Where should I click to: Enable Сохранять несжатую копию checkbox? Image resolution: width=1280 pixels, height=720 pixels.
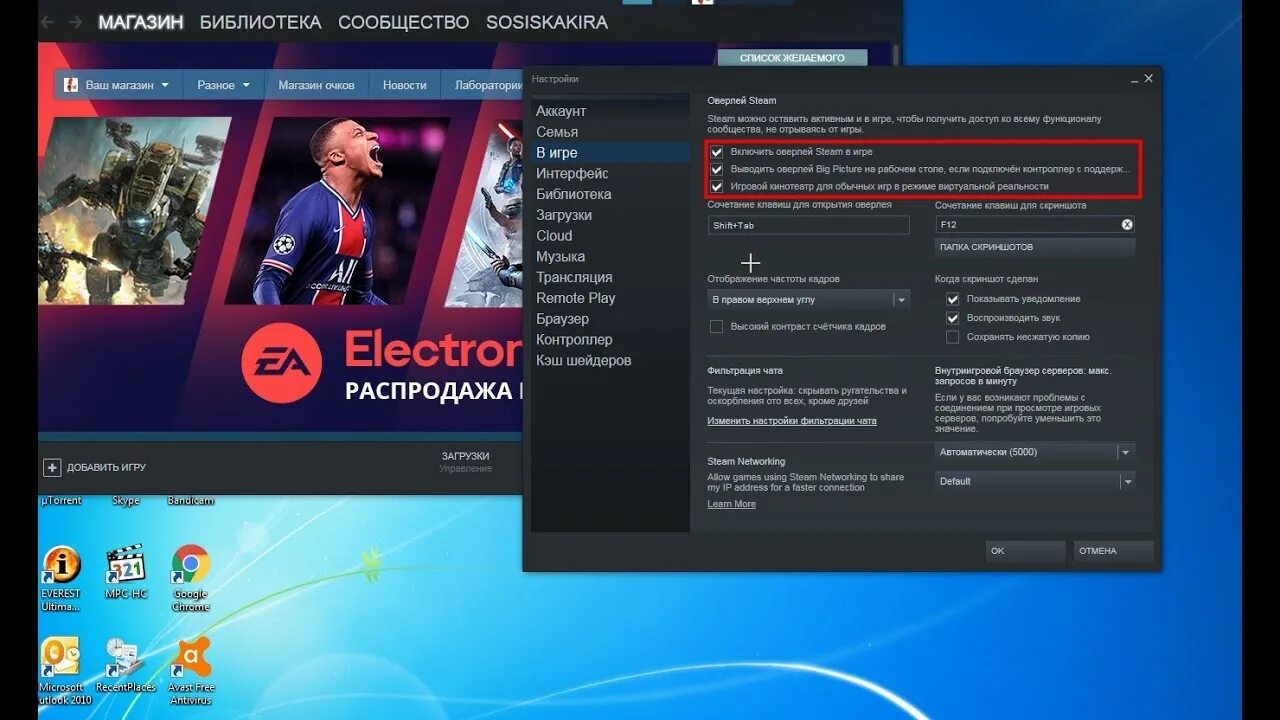tap(952, 337)
